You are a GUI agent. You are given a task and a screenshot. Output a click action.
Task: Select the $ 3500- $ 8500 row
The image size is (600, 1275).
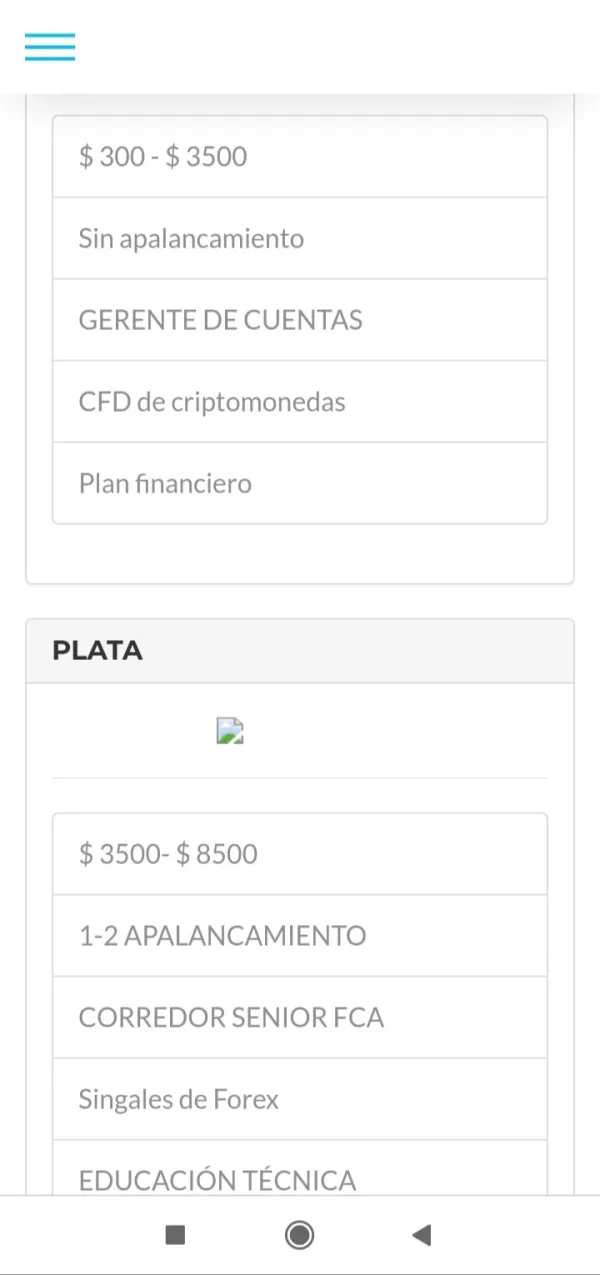point(299,854)
